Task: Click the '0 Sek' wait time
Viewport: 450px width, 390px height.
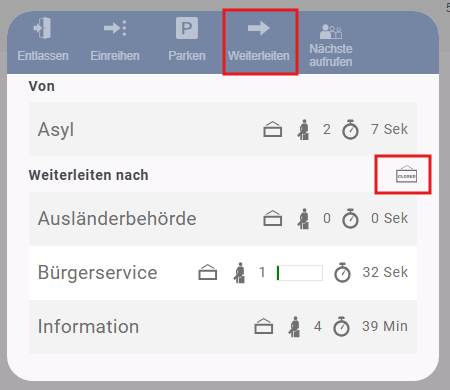Action: coord(389,218)
